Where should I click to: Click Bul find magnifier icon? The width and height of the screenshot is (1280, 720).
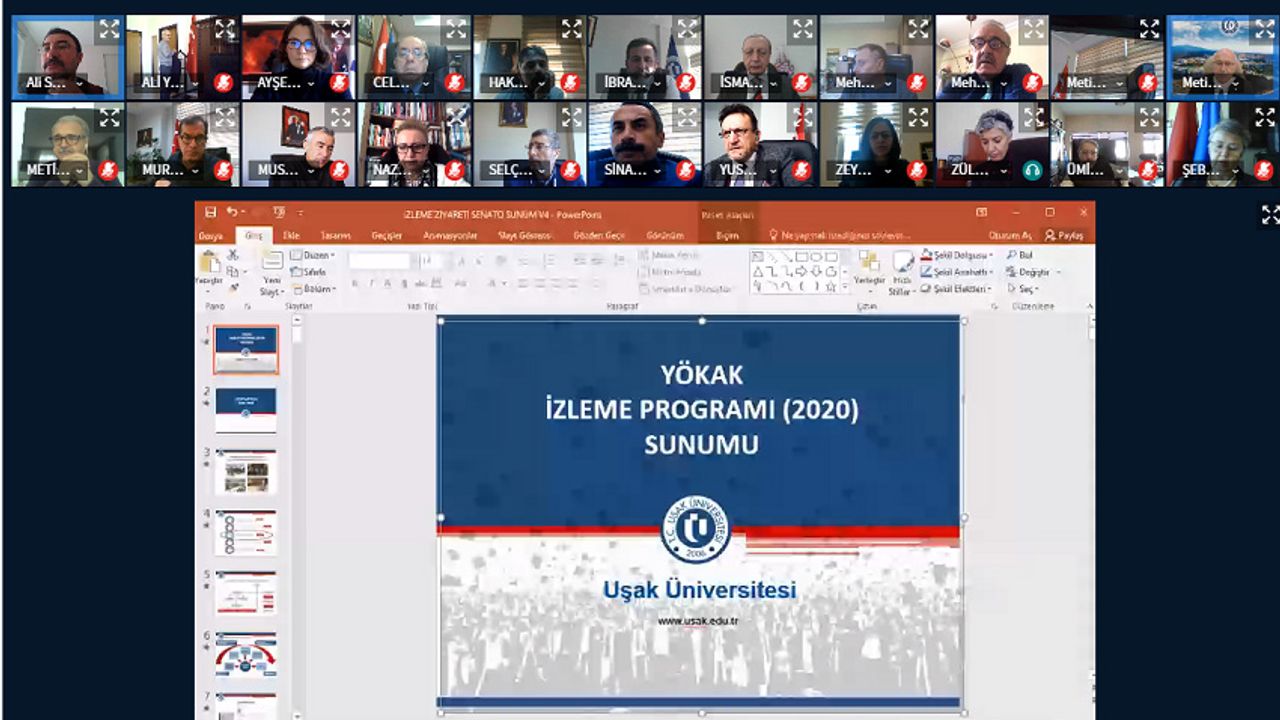(x=1012, y=255)
